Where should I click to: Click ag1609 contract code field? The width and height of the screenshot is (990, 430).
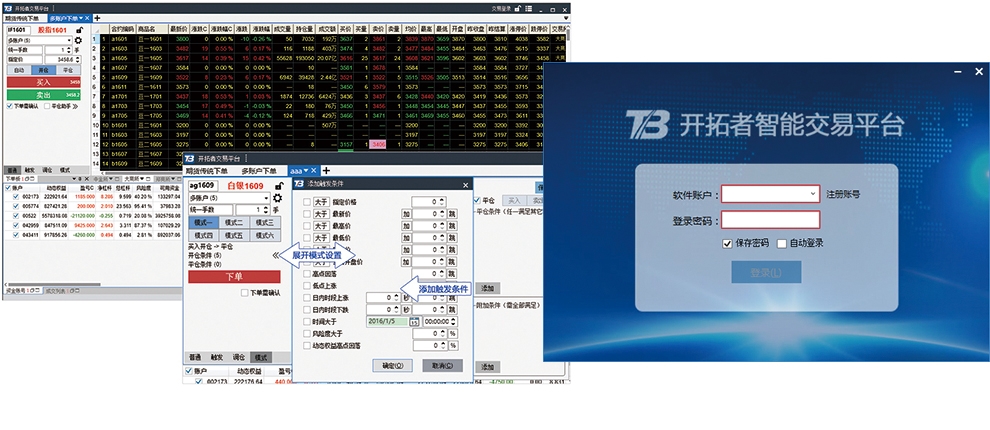coord(203,186)
